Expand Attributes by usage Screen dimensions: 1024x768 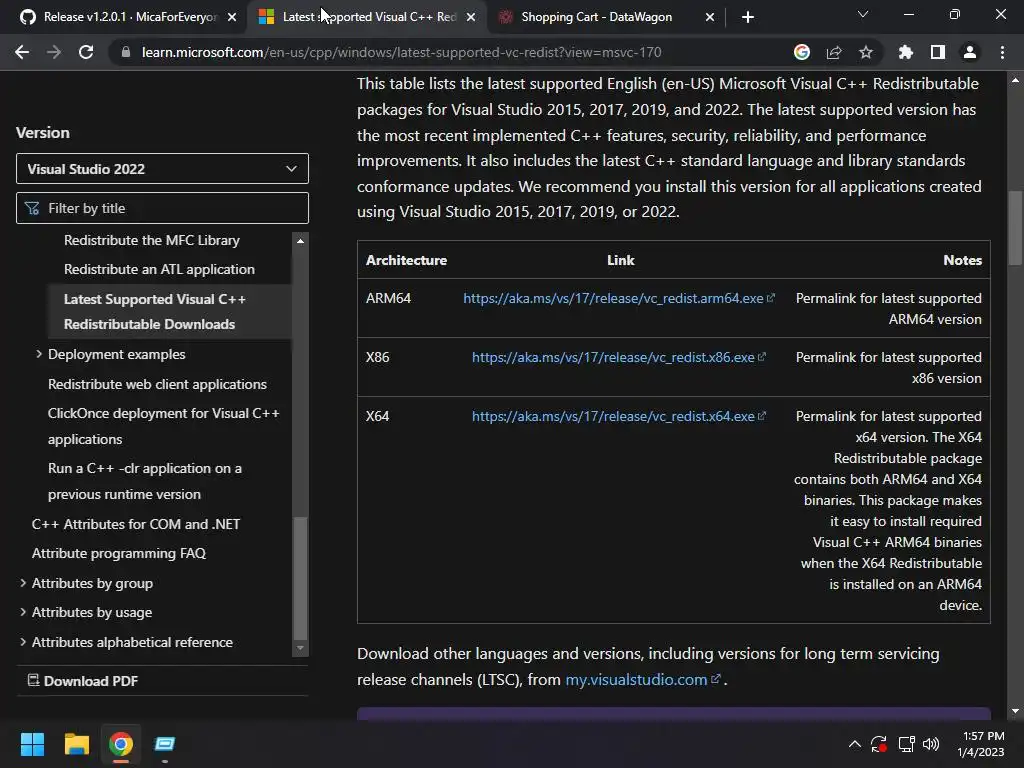[23, 612]
